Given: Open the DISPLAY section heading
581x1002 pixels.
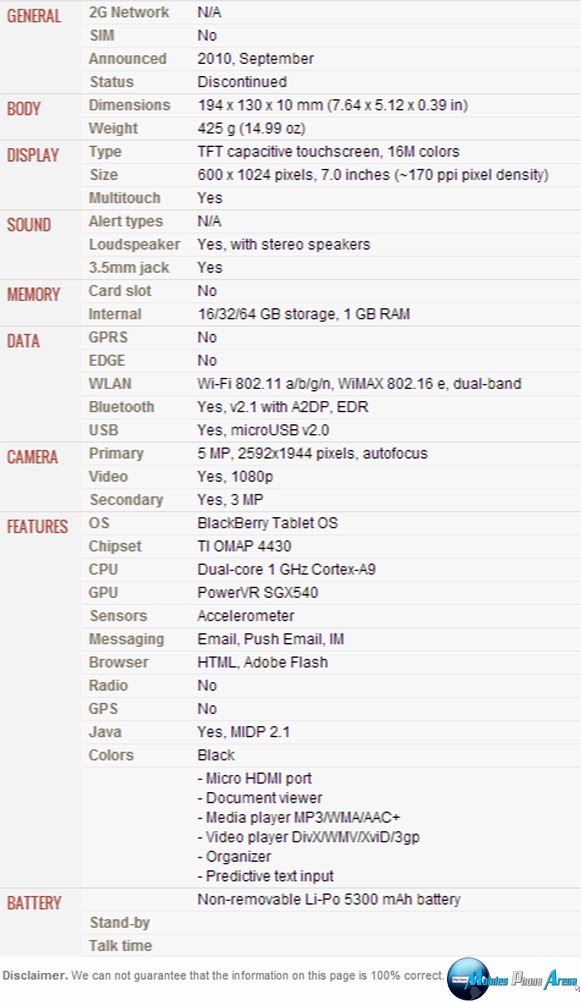Looking at the screenshot, I should [x=33, y=155].
